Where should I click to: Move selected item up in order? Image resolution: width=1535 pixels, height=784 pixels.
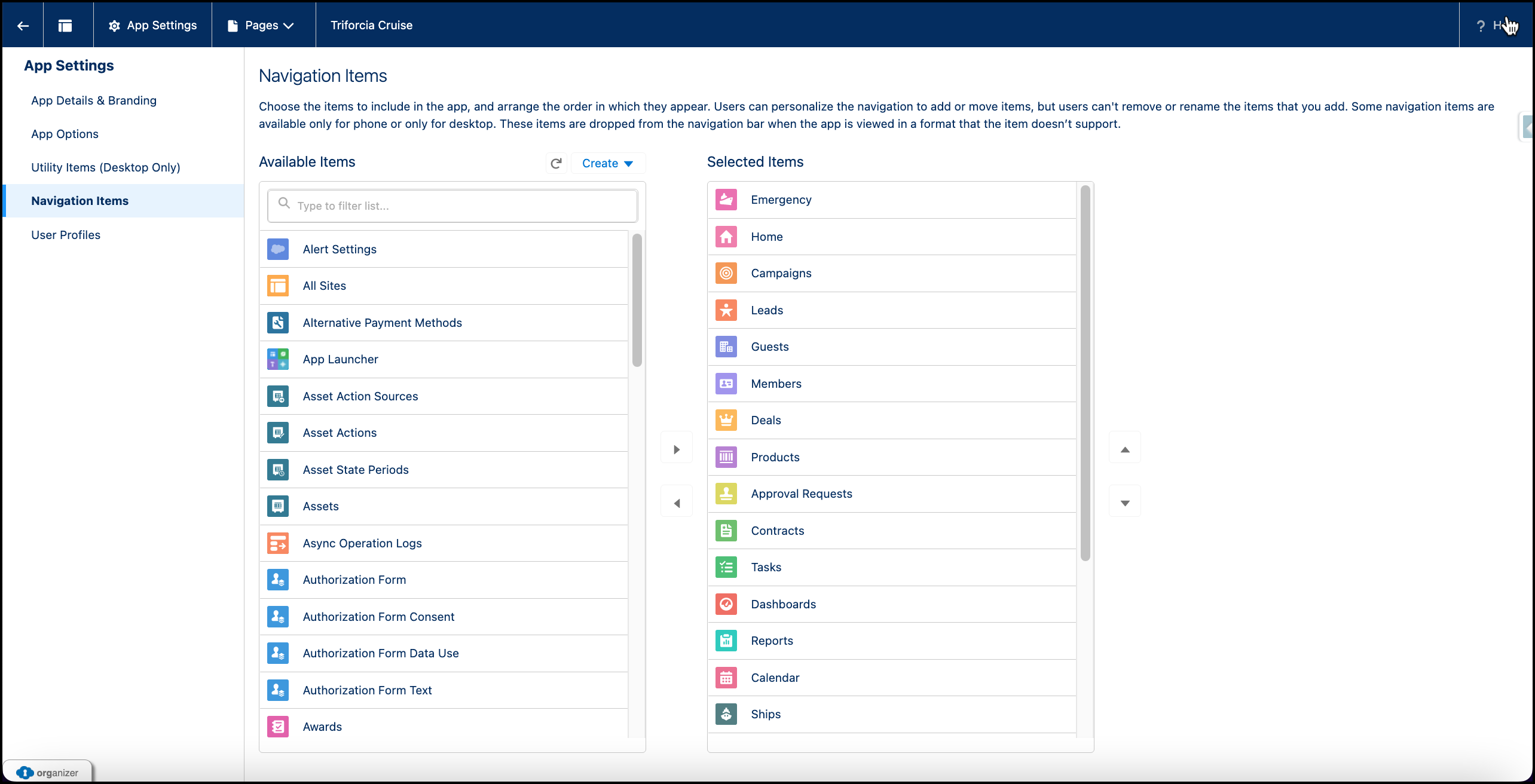click(x=1125, y=449)
